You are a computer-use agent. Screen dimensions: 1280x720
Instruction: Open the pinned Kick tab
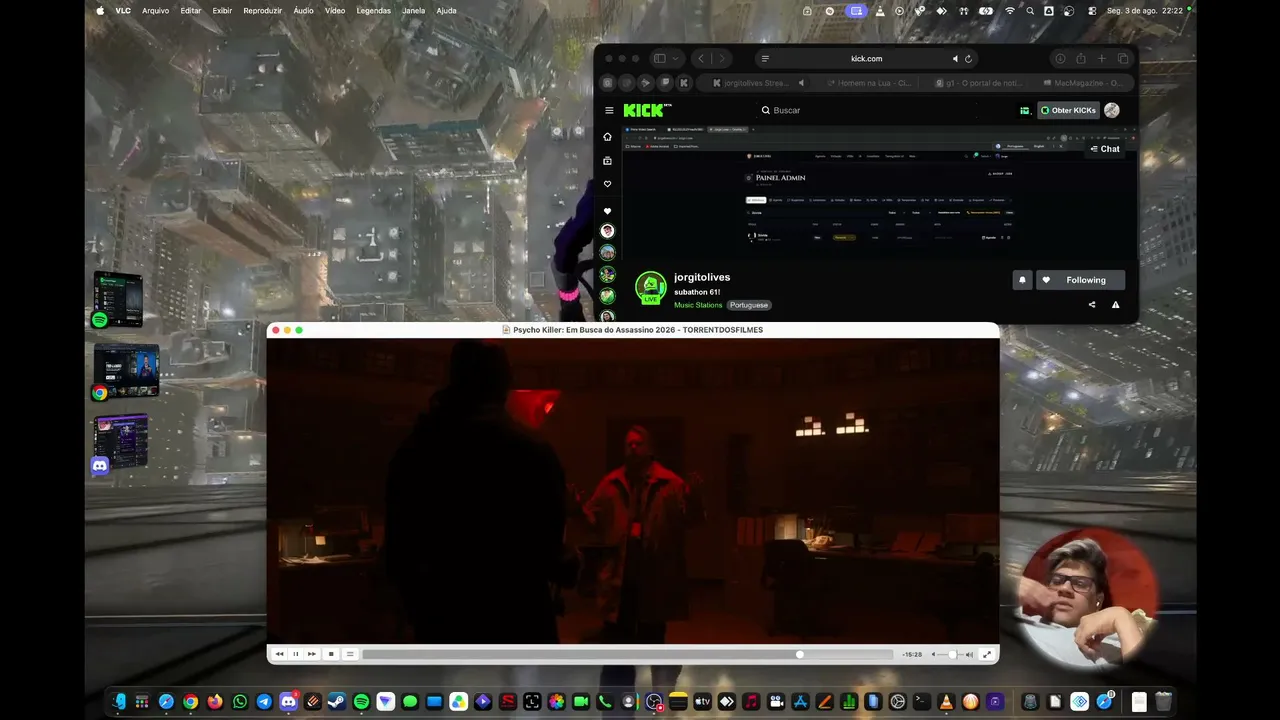point(684,83)
